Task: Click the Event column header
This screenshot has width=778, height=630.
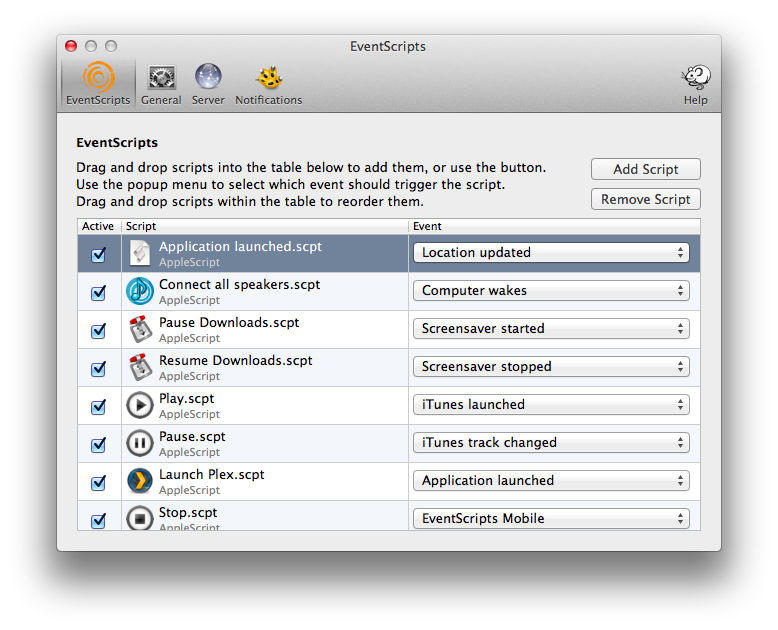Action: [555, 226]
